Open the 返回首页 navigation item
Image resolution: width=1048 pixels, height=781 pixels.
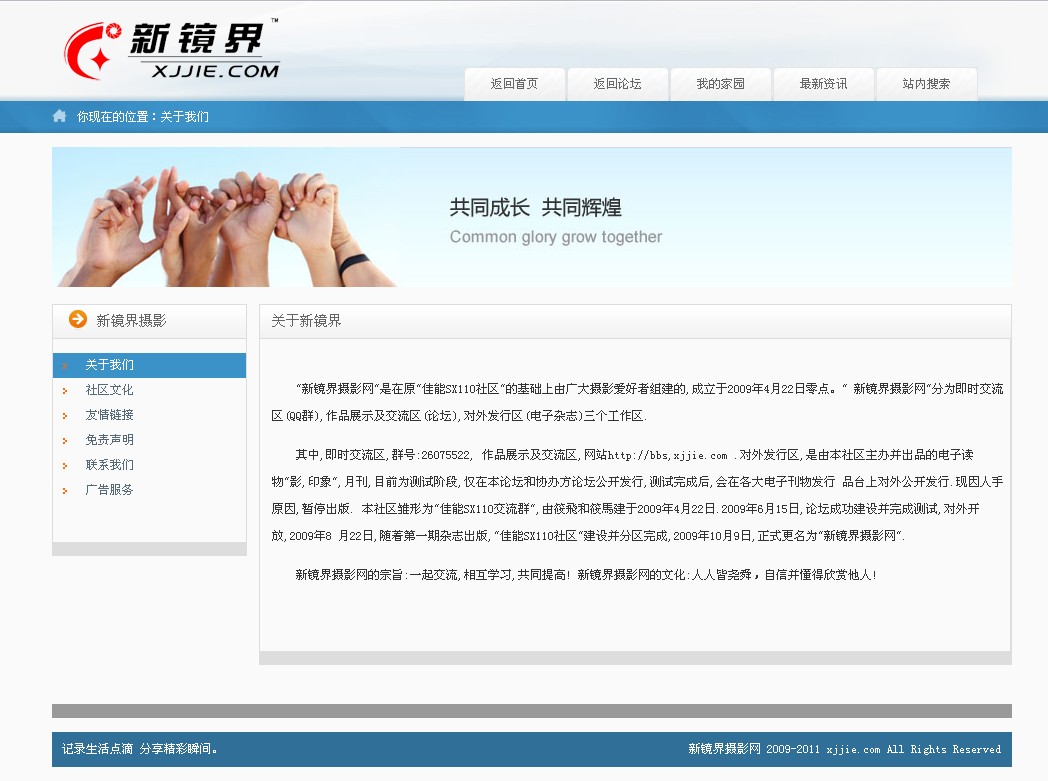point(515,84)
